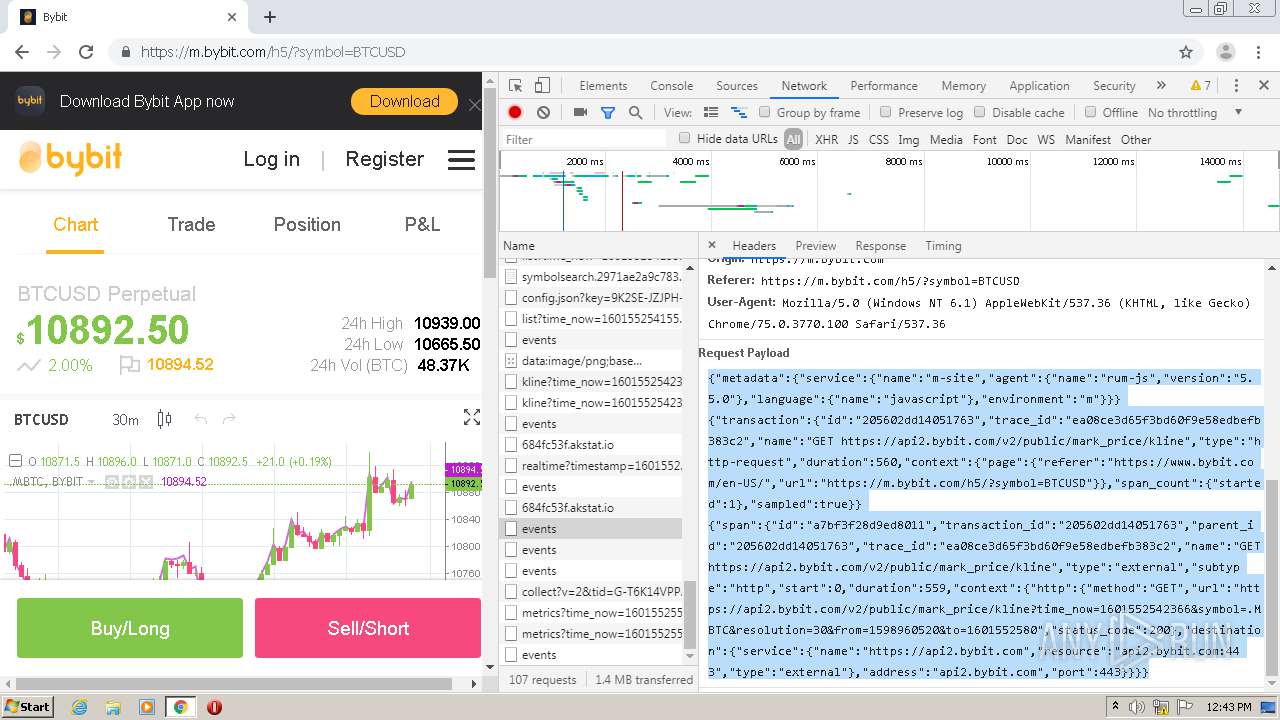Open Internet Explorer from the taskbar
1280x720 pixels.
point(79,707)
